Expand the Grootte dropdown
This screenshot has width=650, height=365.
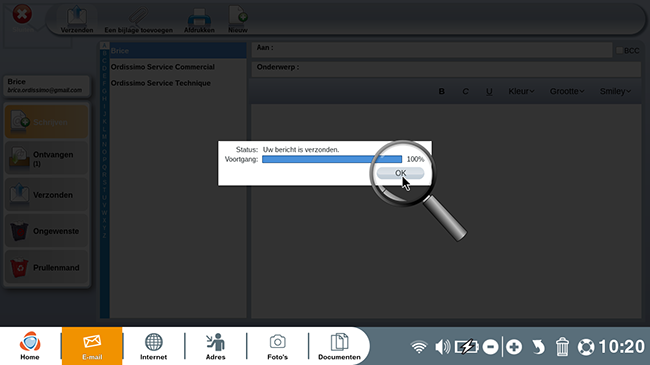click(567, 91)
